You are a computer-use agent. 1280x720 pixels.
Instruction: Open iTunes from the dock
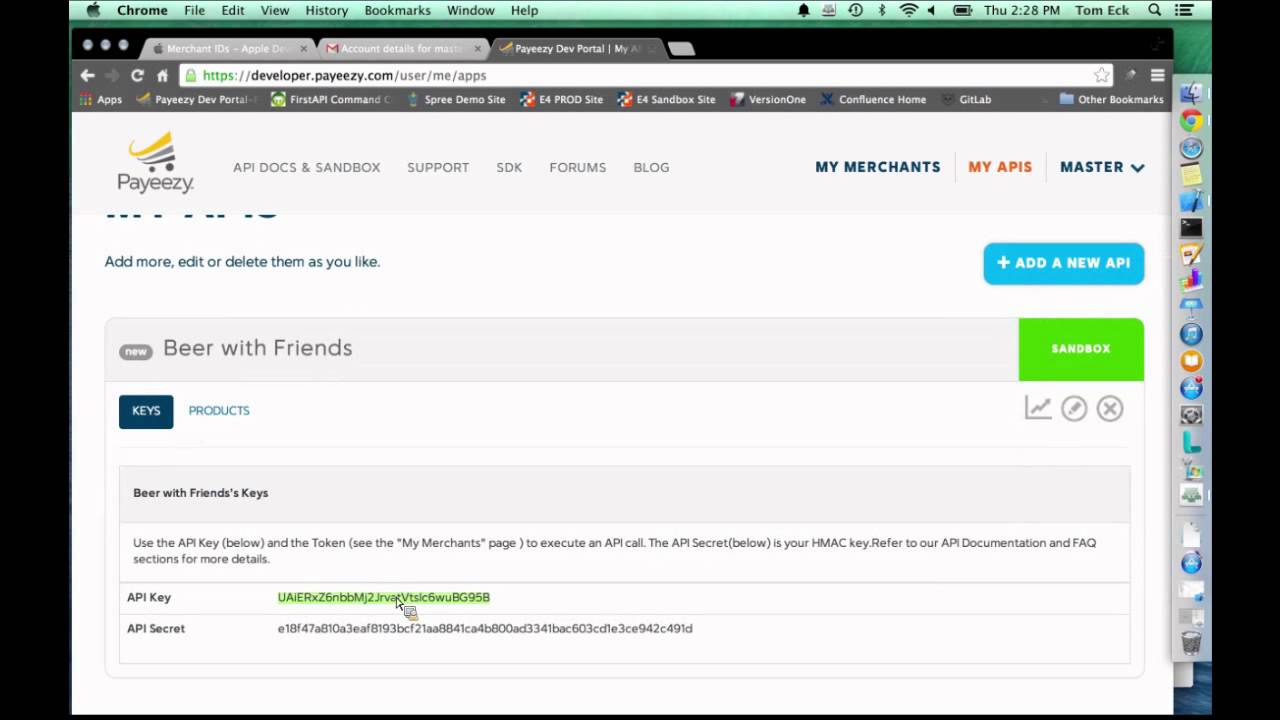[1191, 334]
